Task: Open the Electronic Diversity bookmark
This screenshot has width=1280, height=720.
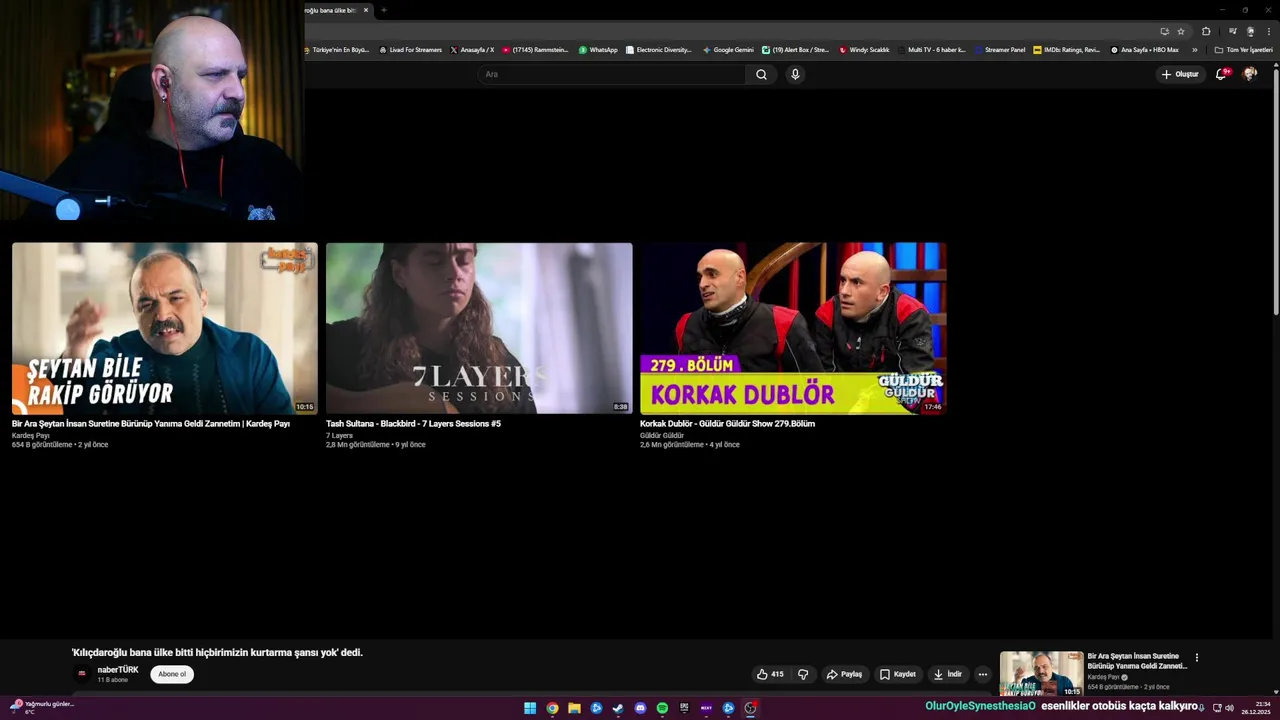Action: pos(659,50)
